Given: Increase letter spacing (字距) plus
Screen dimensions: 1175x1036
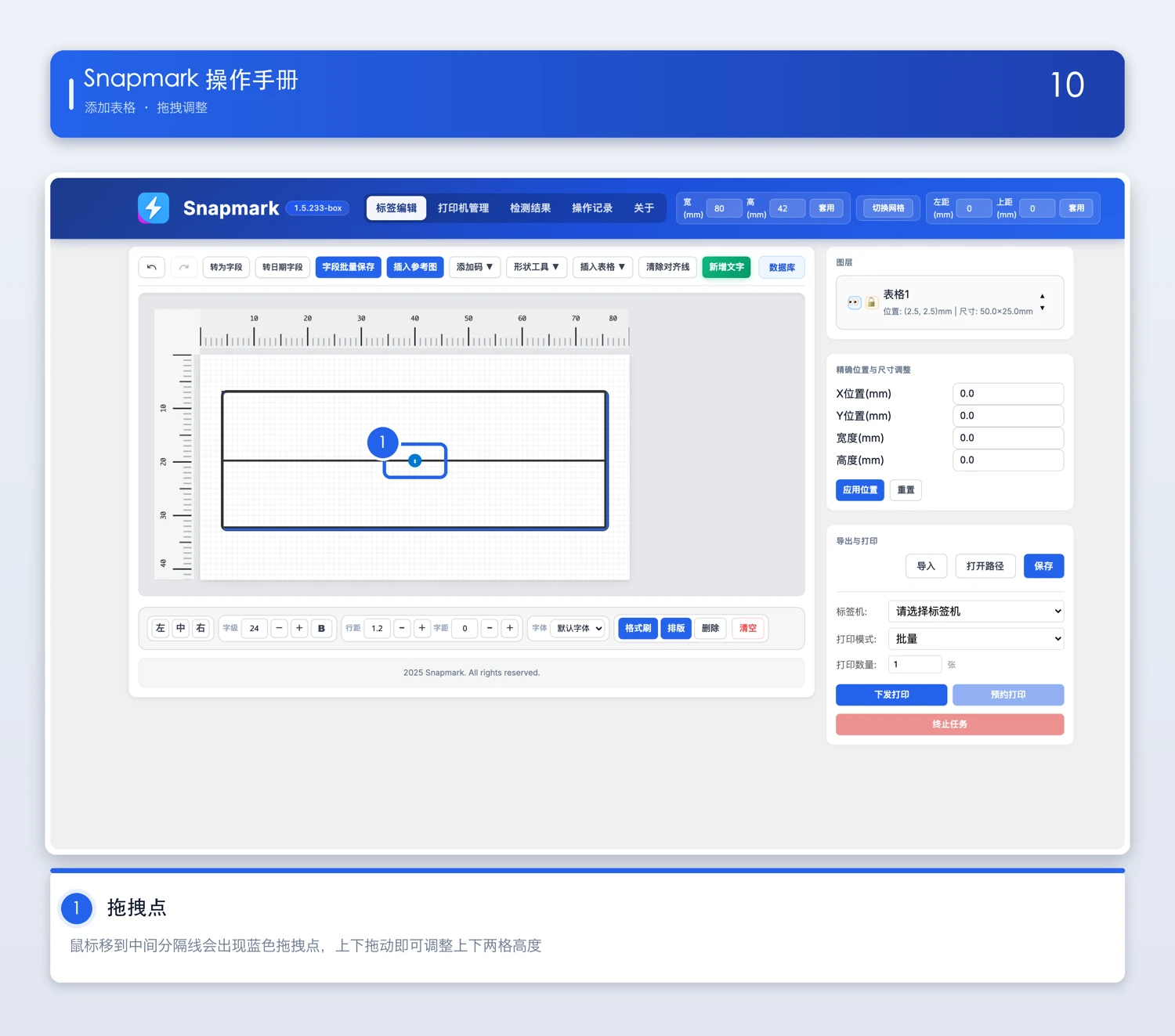Looking at the screenshot, I should pos(510,628).
